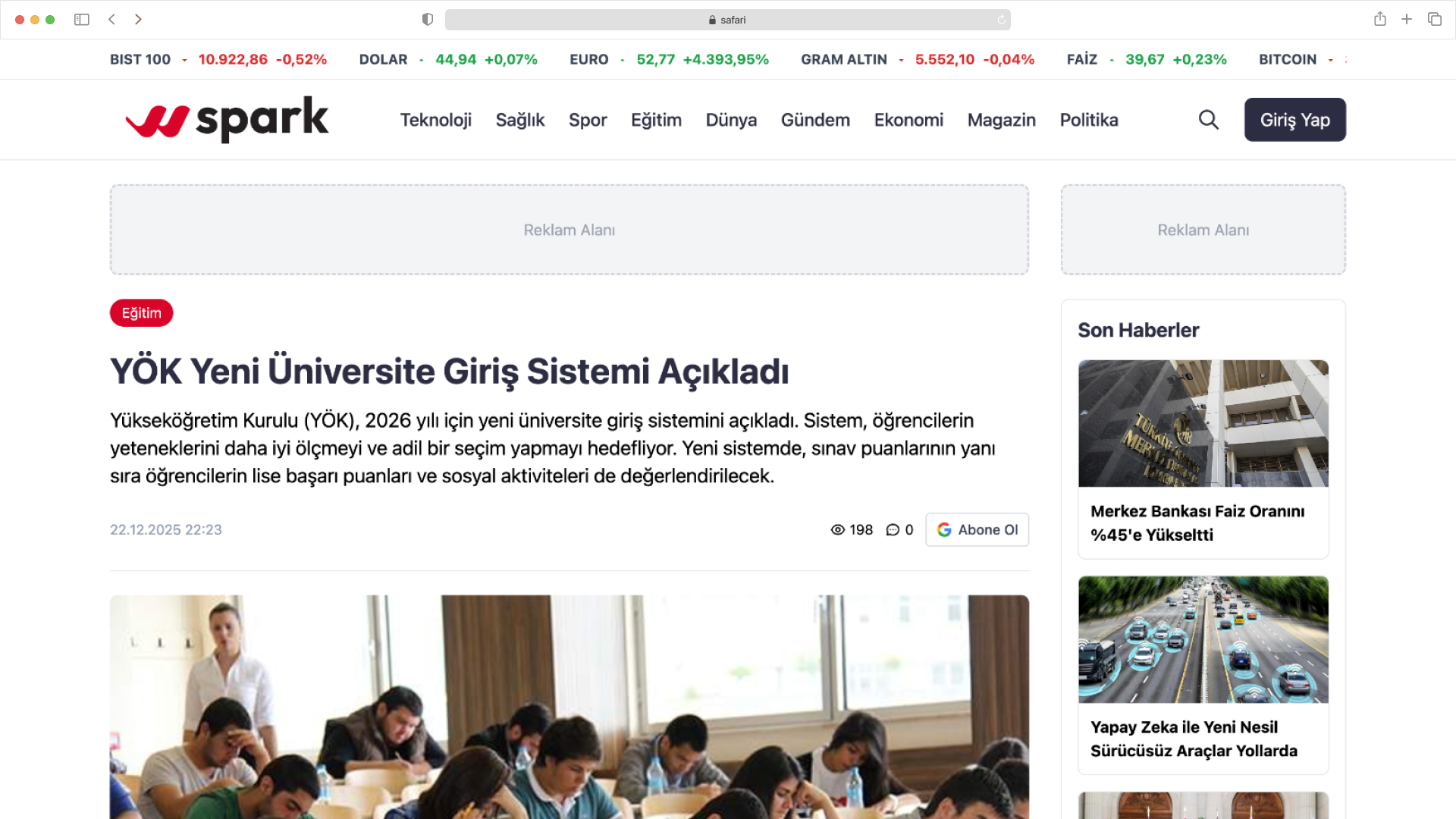Open the Merkez Bankası Faiz Oranını headline
The image size is (1456, 819).
(x=1197, y=523)
